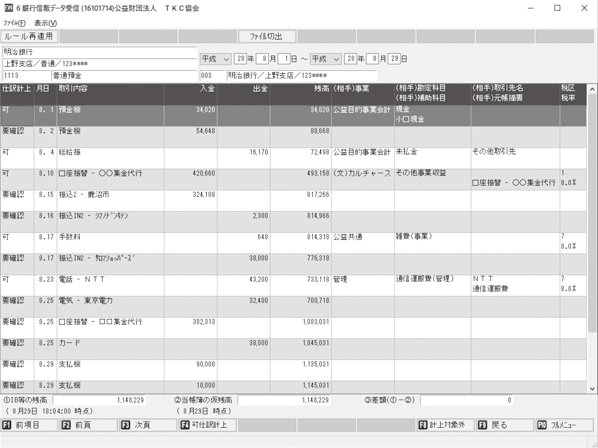The image size is (598, 448).
Task: Click the deposit amount 382,313
Action: (x=204, y=322)
